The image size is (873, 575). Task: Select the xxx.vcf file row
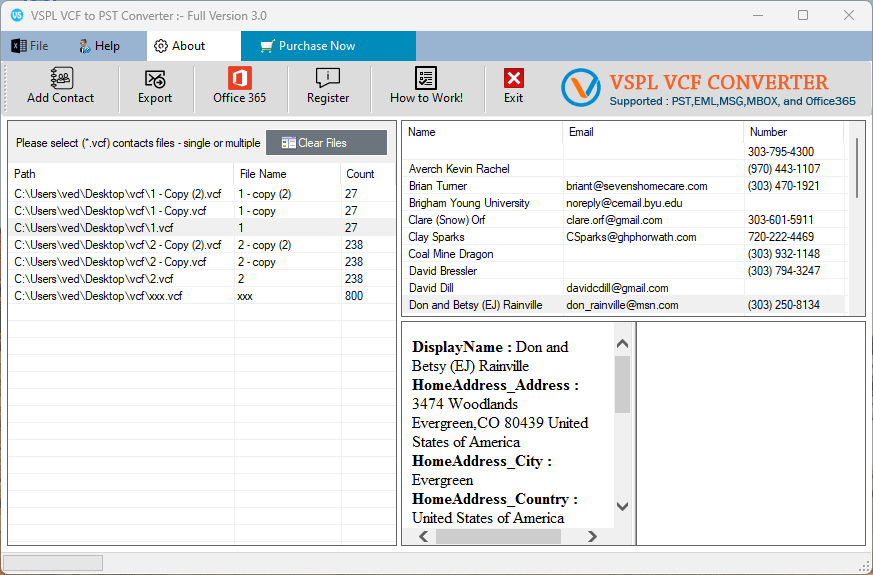[202, 296]
